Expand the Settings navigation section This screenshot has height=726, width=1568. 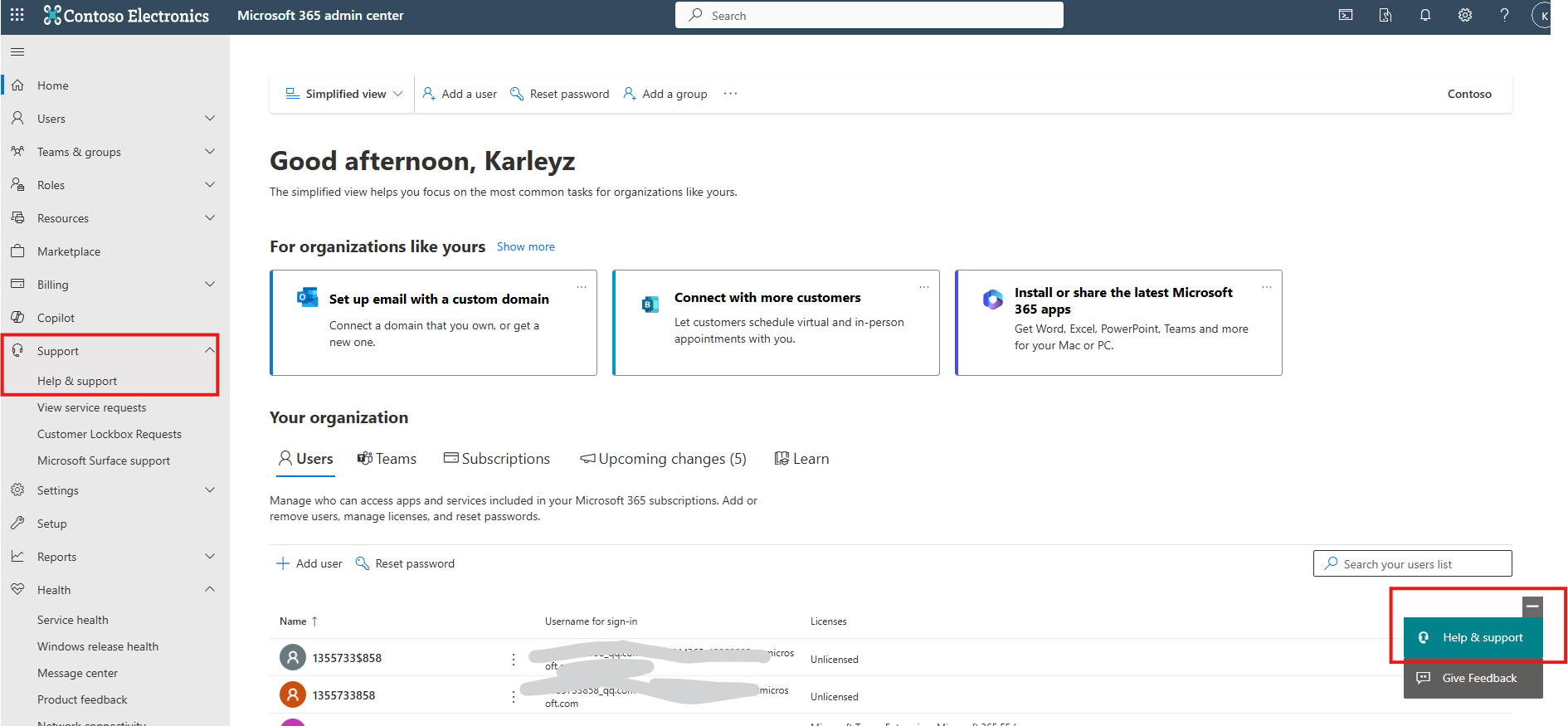click(210, 490)
